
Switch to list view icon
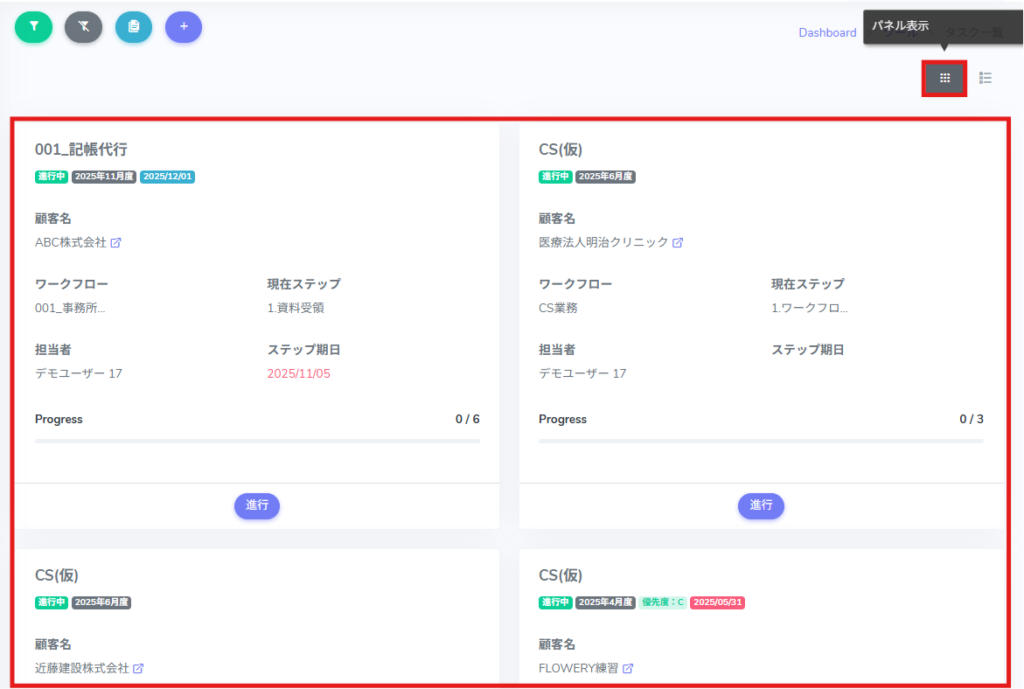(x=985, y=78)
